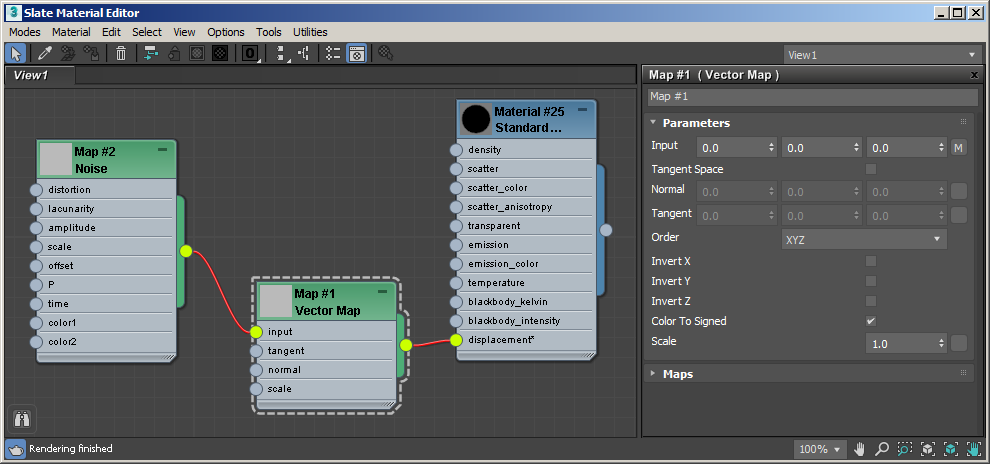This screenshot has width=990, height=464.
Task: Collapse the Parameters rollout
Action: coord(653,123)
